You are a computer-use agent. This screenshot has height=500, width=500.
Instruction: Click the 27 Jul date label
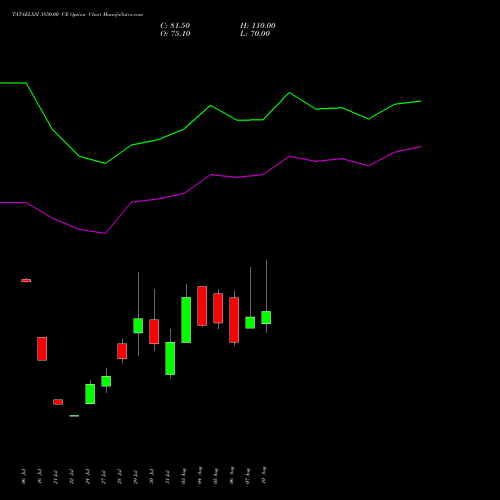(103, 477)
